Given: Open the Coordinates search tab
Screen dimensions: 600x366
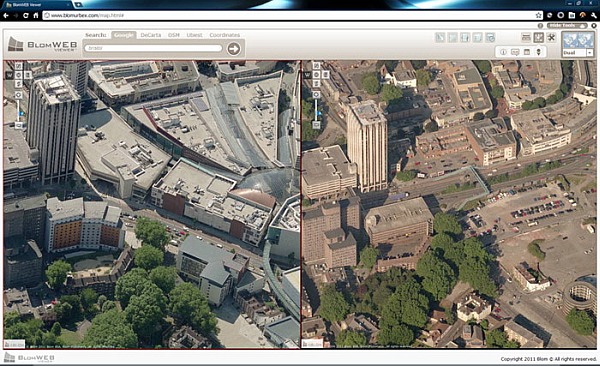Looking at the screenshot, I should [225, 35].
